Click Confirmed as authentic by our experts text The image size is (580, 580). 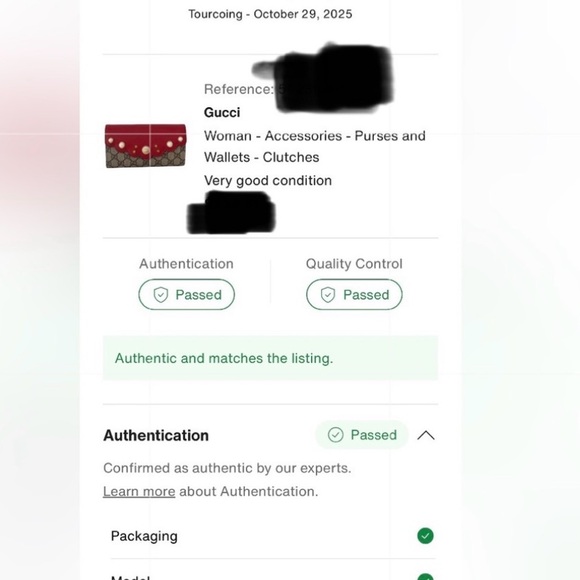coord(227,468)
